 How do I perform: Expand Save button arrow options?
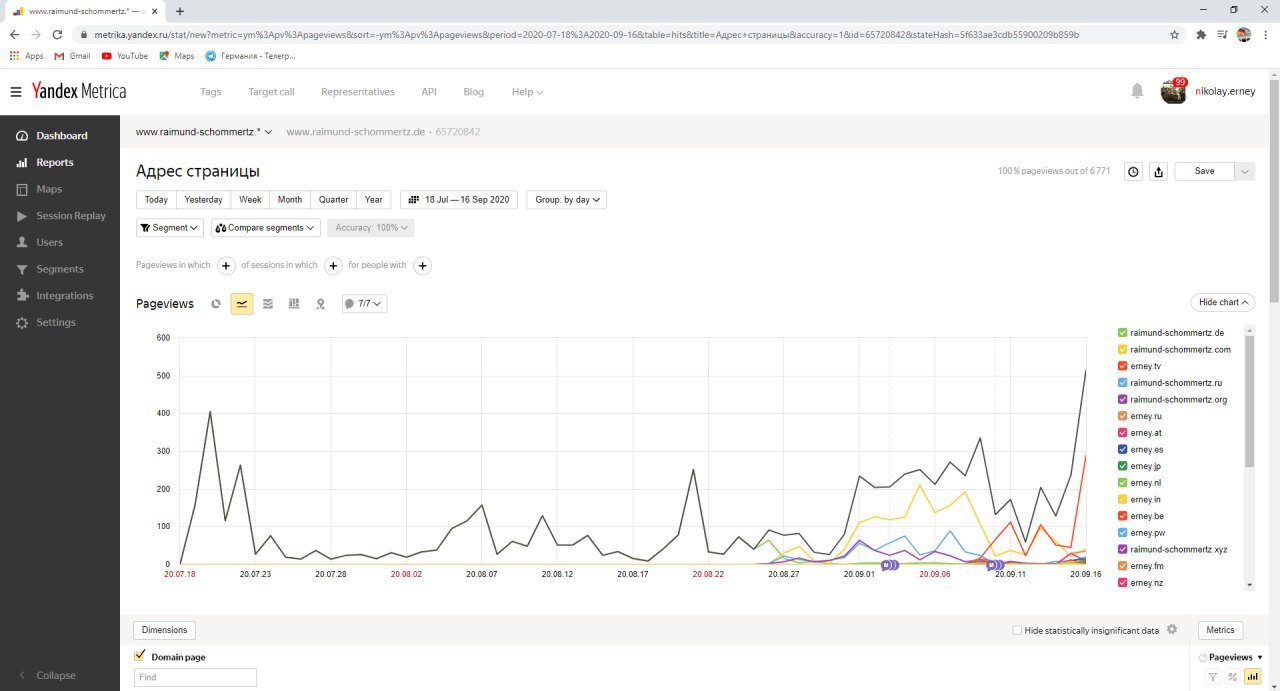pyautogui.click(x=1245, y=171)
